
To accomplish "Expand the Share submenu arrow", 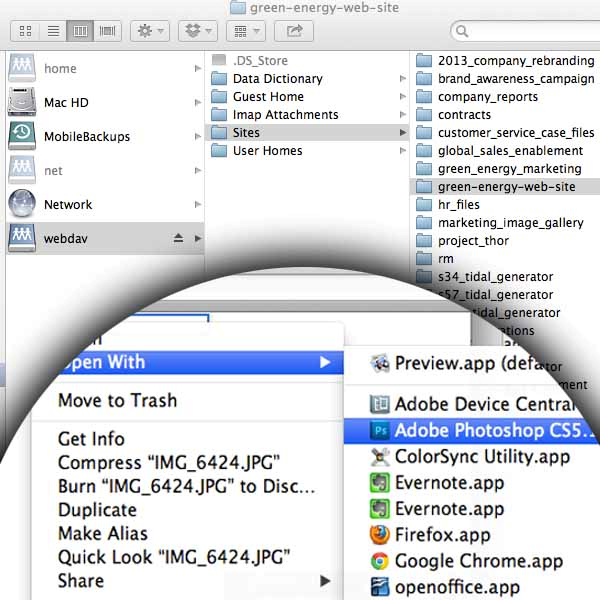I will pos(325,581).
